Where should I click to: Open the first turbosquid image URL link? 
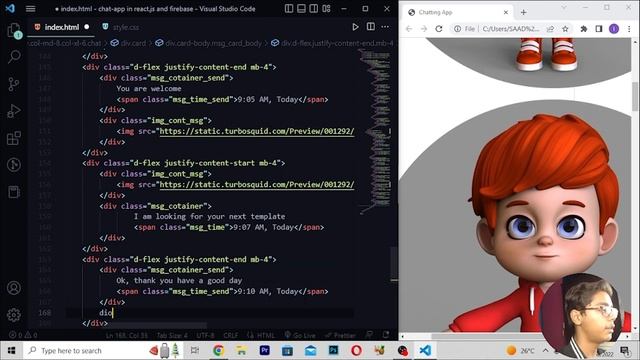[257, 131]
